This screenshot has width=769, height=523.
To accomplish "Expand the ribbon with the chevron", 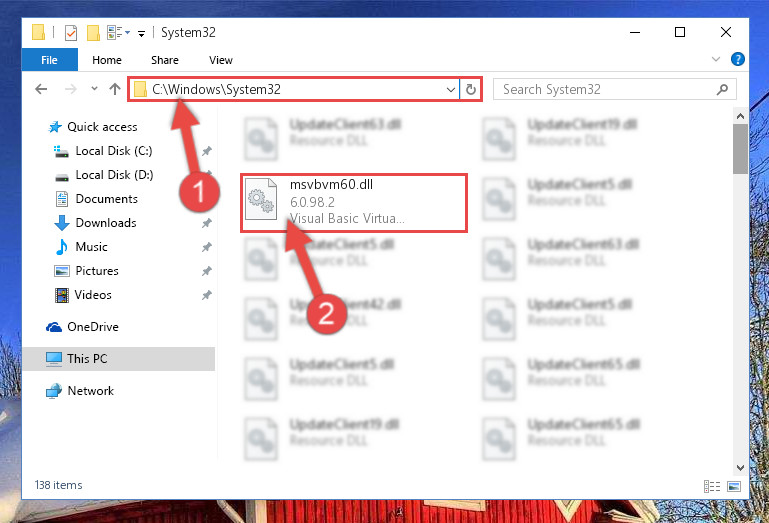I will (x=716, y=59).
